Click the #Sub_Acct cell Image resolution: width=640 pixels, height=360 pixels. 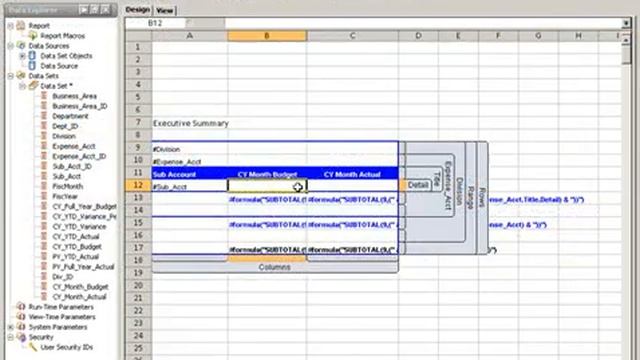coord(189,187)
